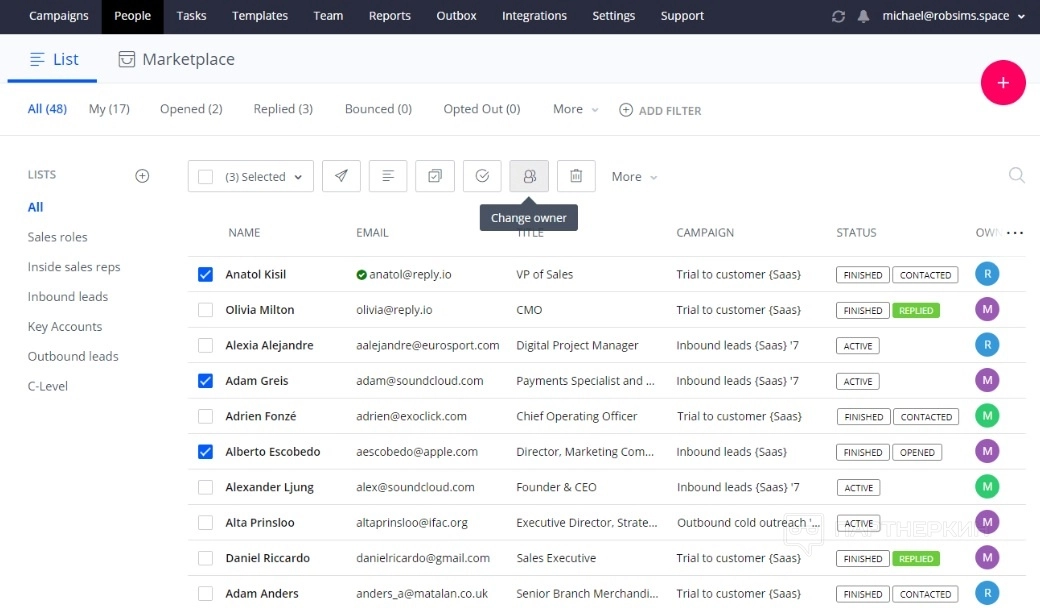Viewport: 1040px width, 608px height.
Task: Click the trash delete icon
Action: coord(576,176)
